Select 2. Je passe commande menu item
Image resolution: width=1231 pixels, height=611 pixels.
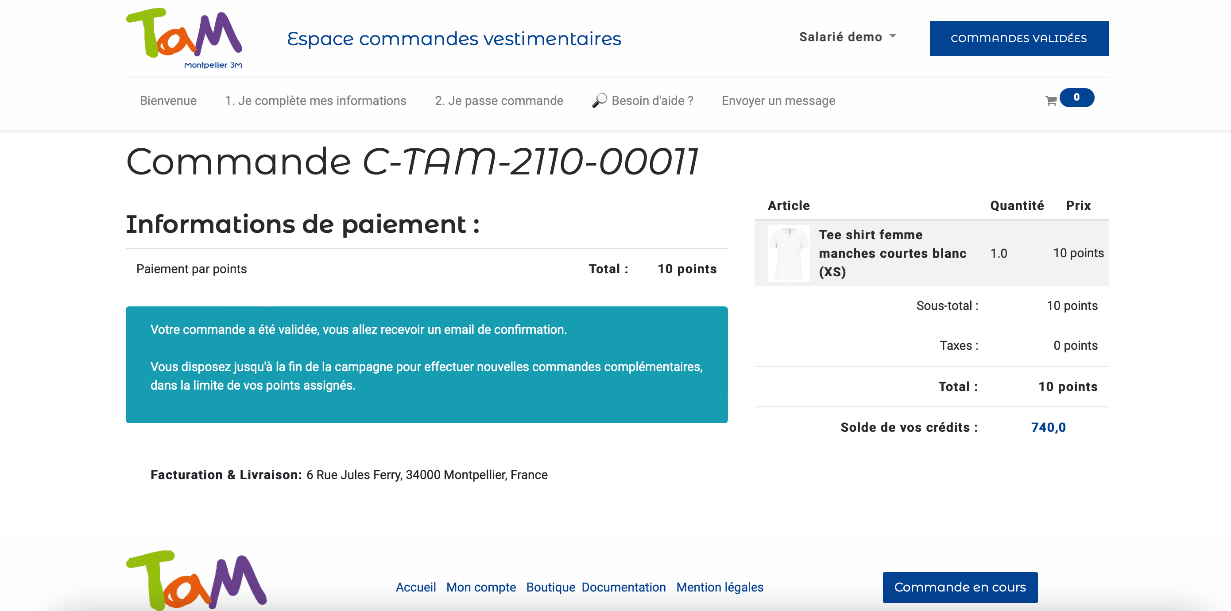point(499,101)
